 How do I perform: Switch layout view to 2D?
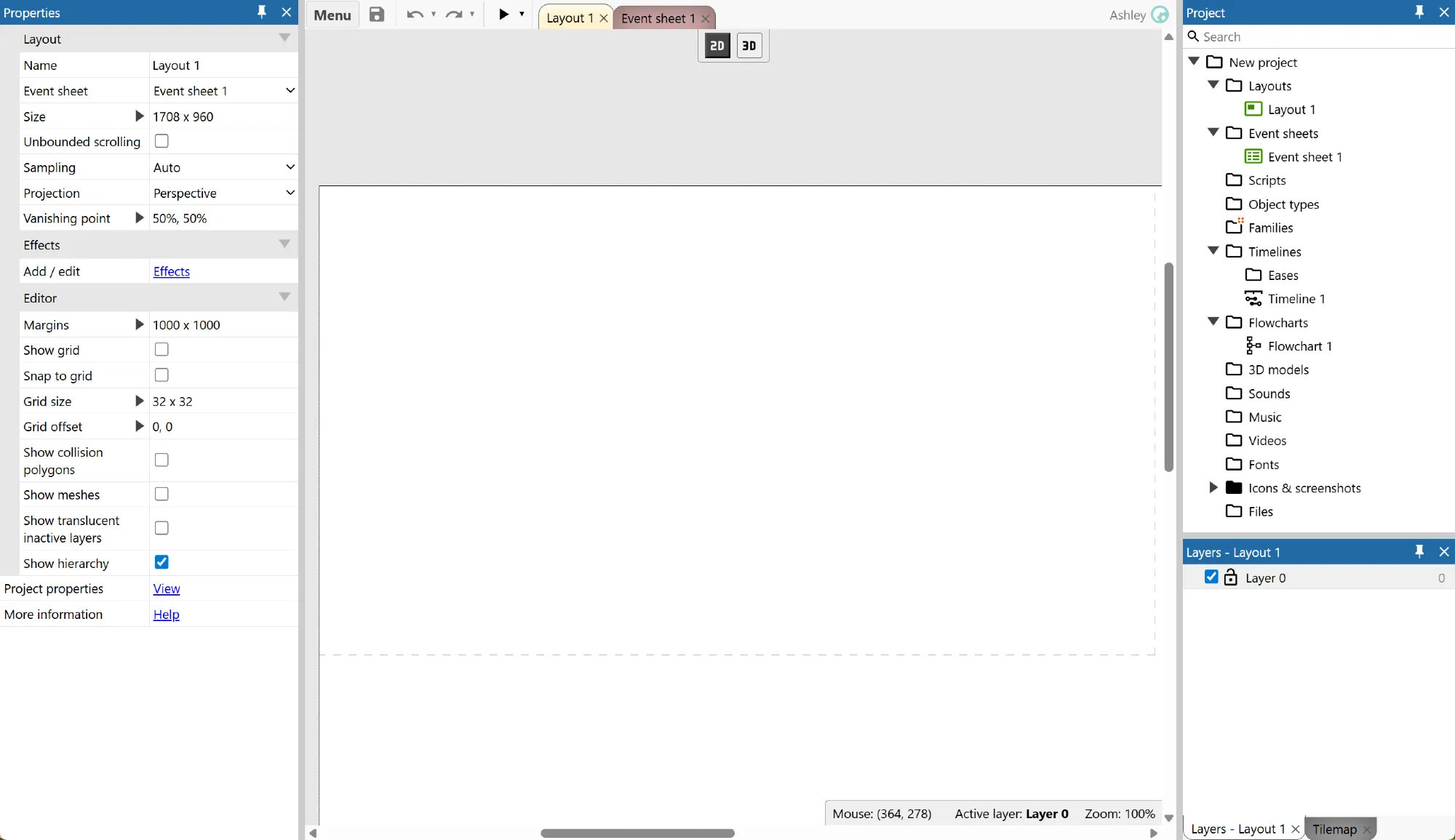click(717, 46)
